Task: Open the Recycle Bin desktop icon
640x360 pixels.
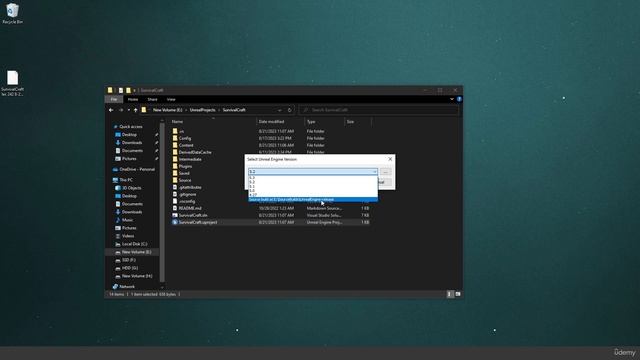Action: tap(12, 13)
